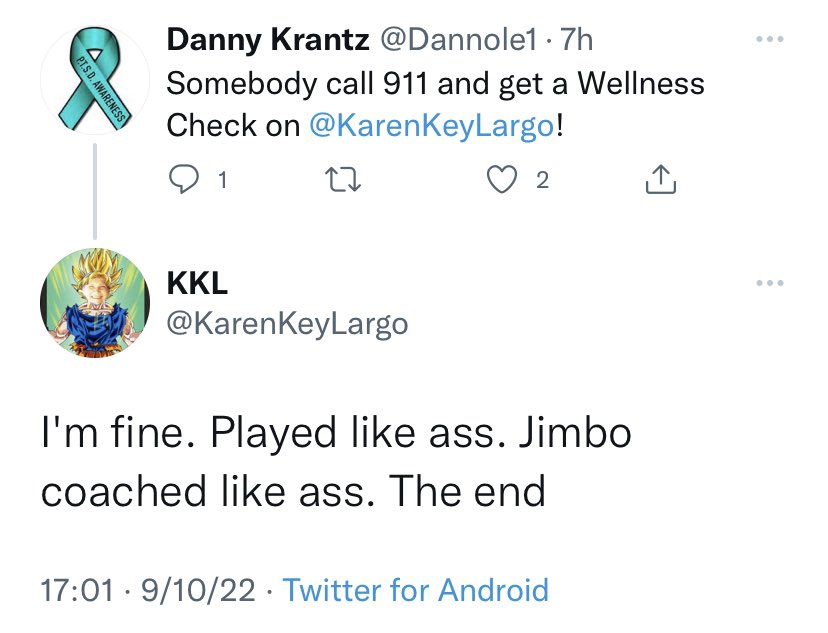The width and height of the screenshot is (828, 633).
Task: Share Danny Krantz's tweet
Action: click(660, 181)
